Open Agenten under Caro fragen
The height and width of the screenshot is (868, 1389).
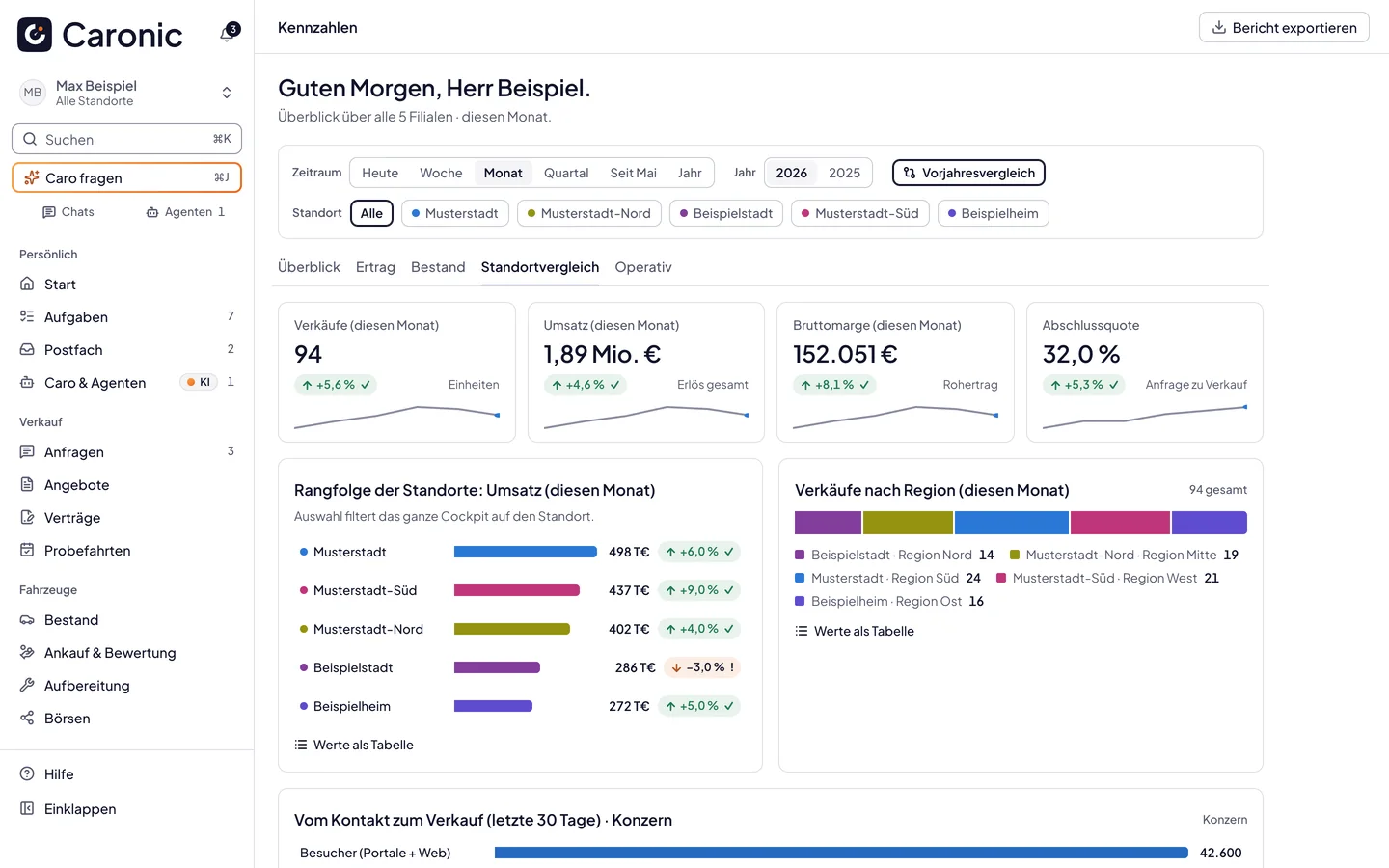[185, 212]
